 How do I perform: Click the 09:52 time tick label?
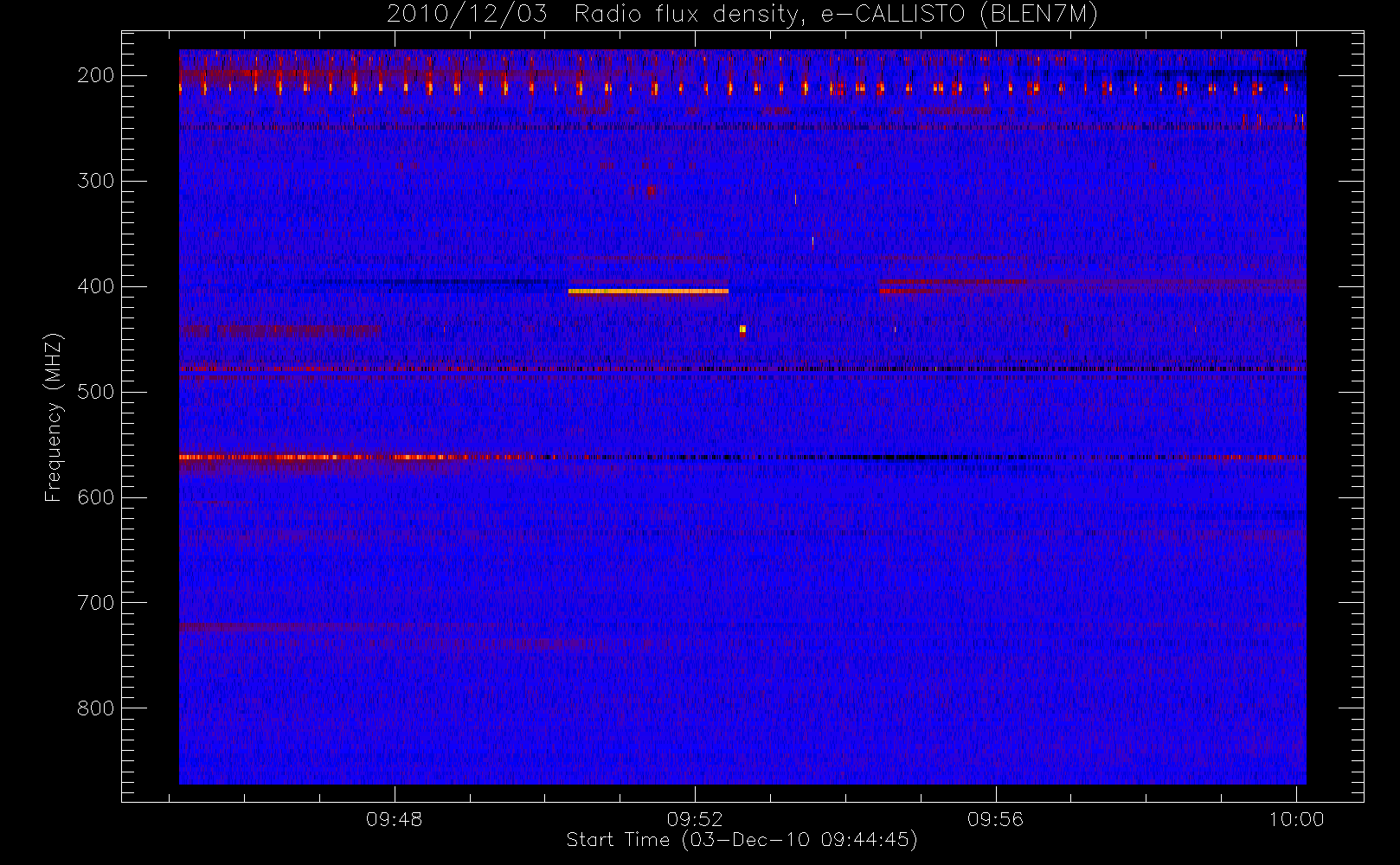pos(695,819)
